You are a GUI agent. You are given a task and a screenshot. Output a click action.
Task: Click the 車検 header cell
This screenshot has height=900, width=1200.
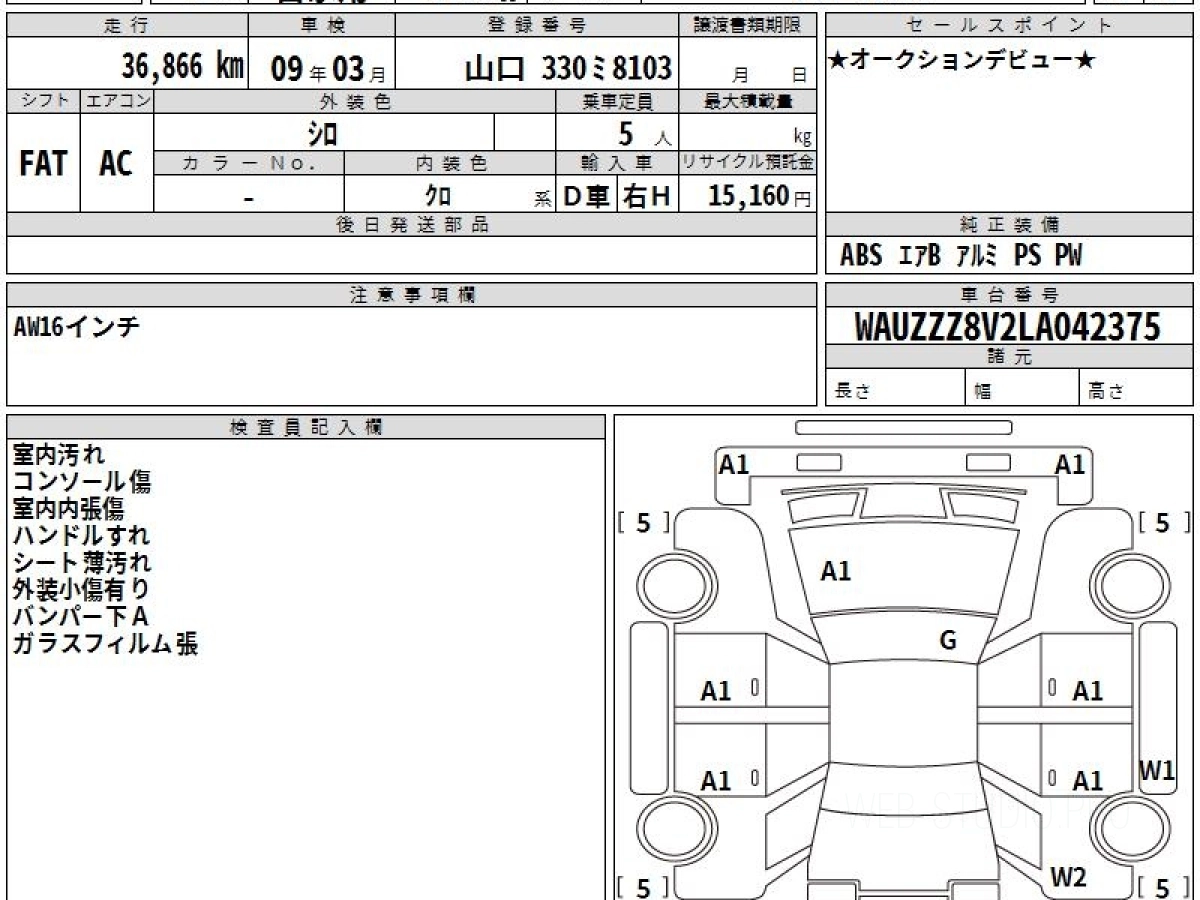click(322, 26)
